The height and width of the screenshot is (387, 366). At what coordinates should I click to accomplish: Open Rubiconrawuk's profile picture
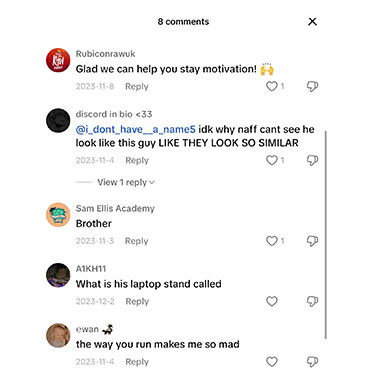coord(58,60)
